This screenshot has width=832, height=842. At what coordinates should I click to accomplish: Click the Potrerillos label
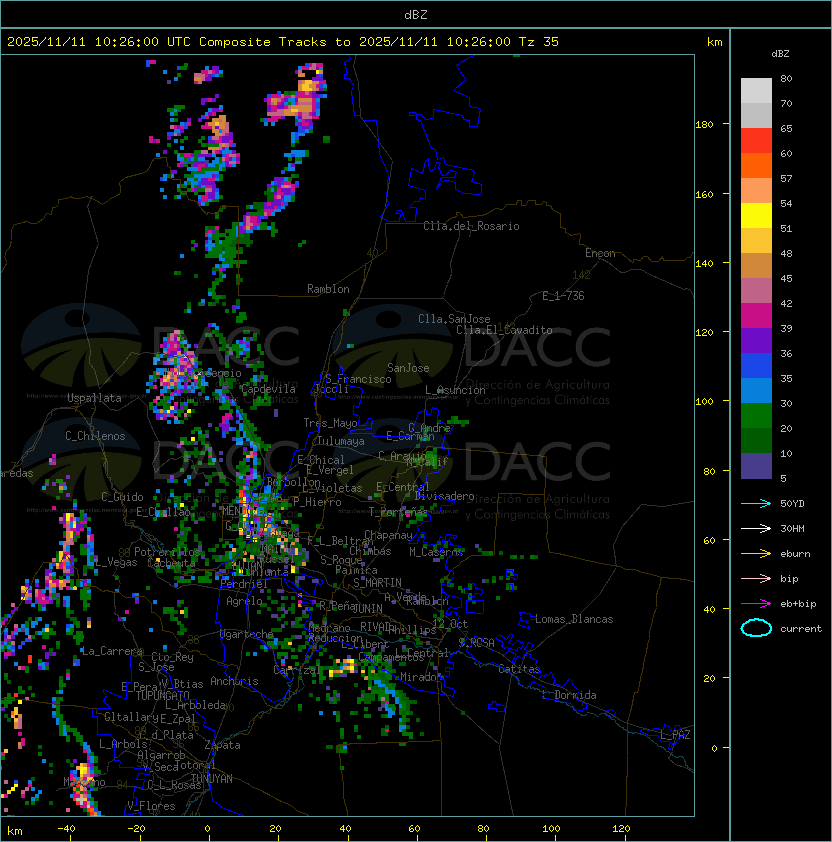tap(167, 552)
